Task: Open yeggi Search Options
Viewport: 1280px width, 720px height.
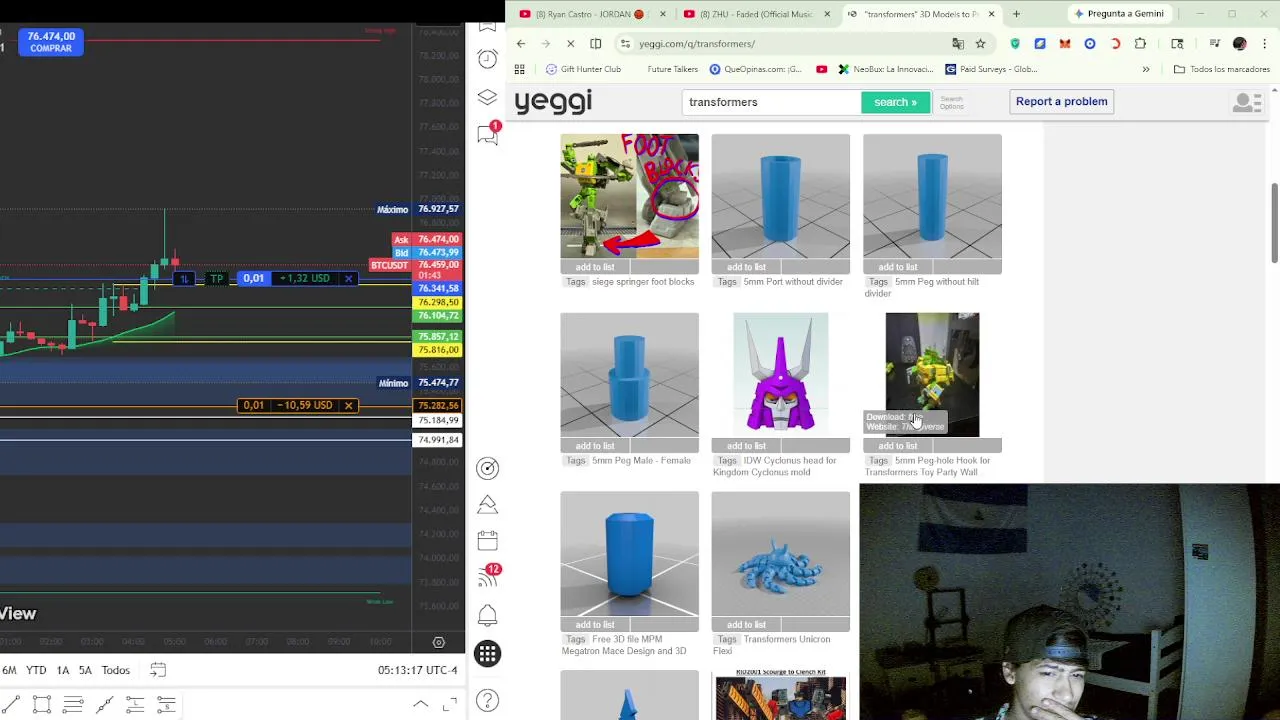Action: (951, 102)
